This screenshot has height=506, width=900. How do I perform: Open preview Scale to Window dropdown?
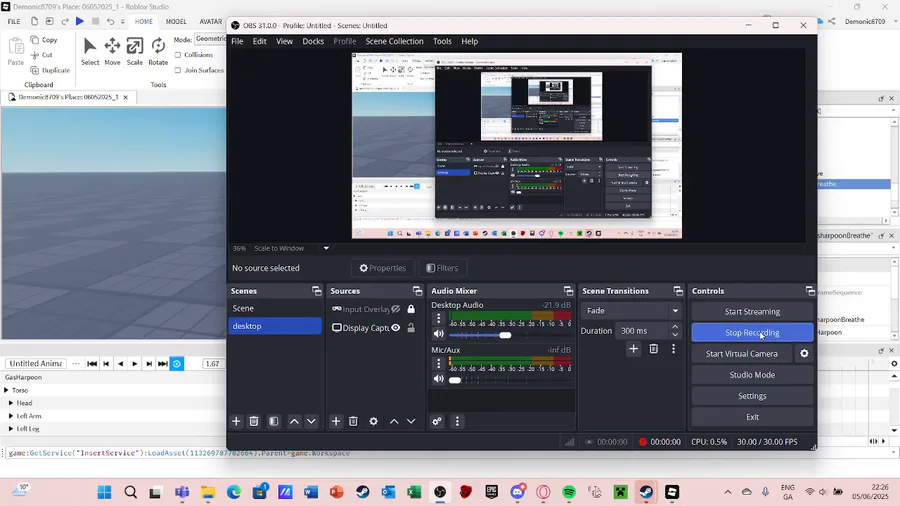pos(326,248)
